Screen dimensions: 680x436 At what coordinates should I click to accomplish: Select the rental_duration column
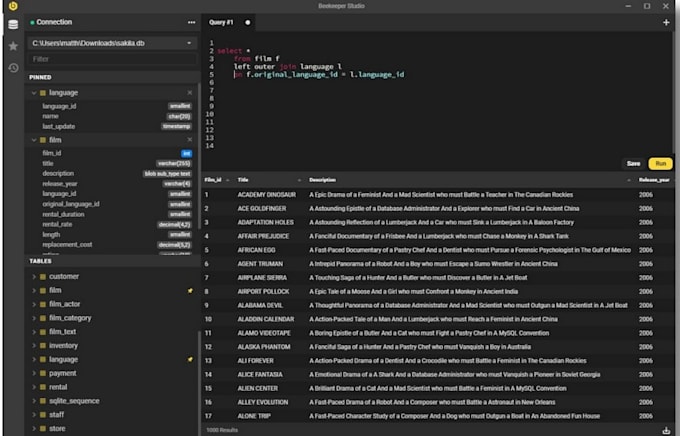point(63,214)
